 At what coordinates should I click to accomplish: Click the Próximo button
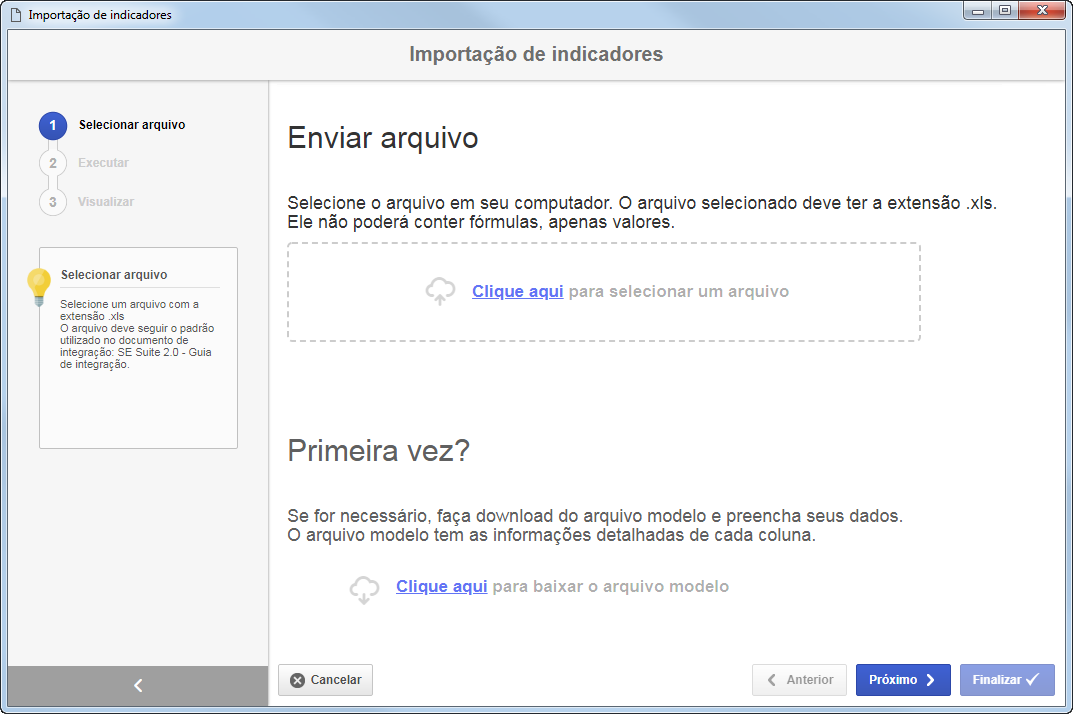(x=903, y=680)
